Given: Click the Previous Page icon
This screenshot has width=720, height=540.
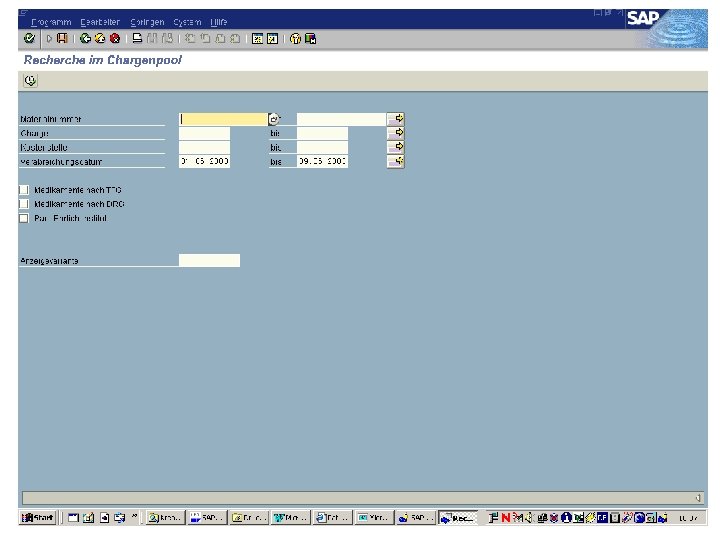Looking at the screenshot, I should pos(205,39).
